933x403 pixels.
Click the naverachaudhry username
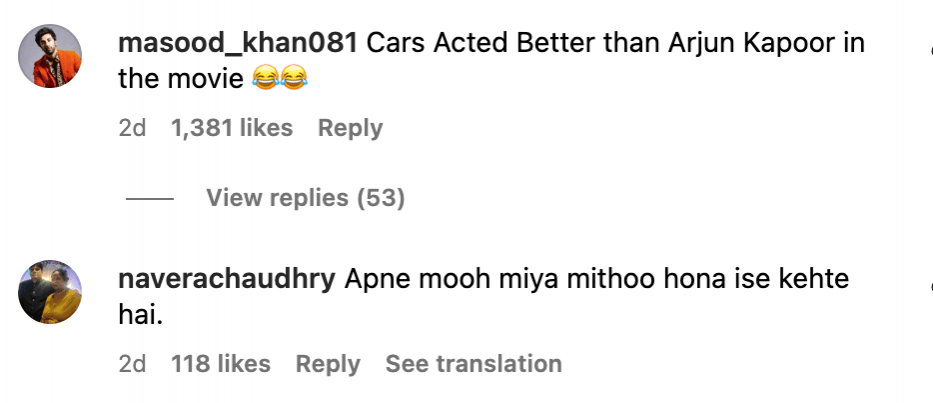(x=227, y=279)
